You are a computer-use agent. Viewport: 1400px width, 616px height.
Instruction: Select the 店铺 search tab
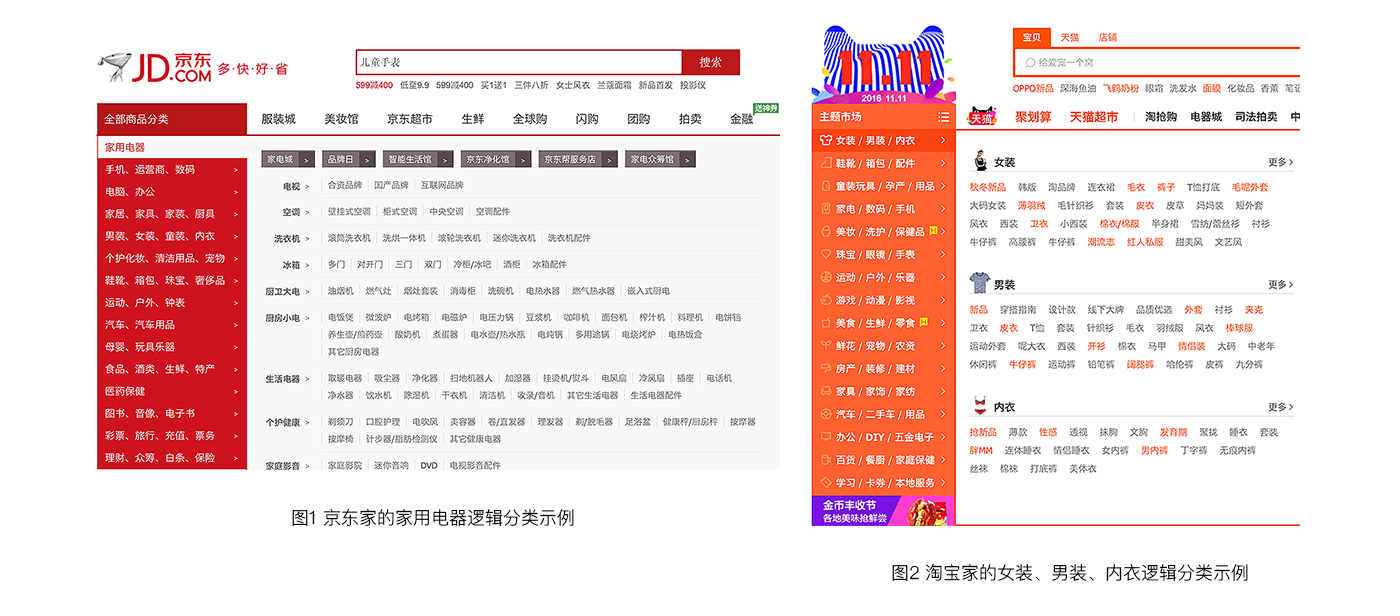pos(1108,38)
